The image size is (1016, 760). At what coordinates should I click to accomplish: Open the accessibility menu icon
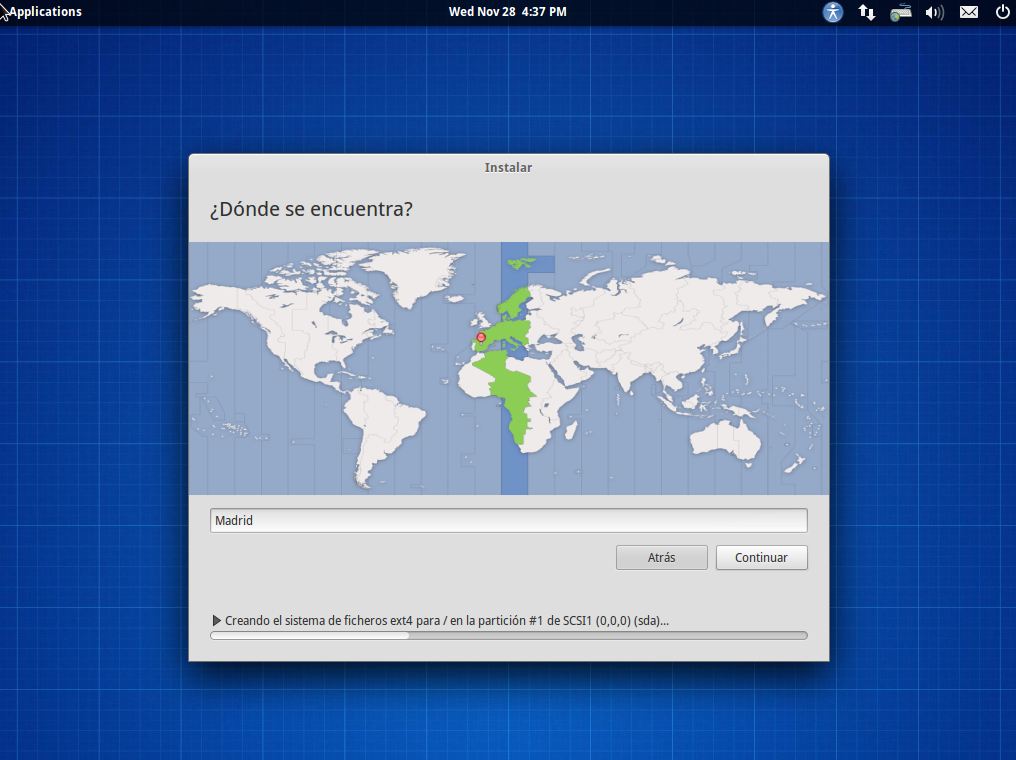click(833, 12)
